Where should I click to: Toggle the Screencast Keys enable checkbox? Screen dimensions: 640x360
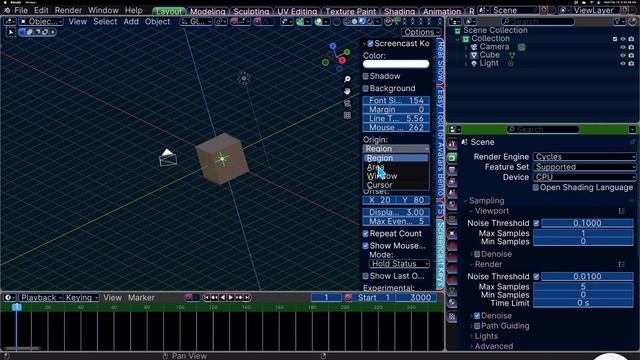[370, 43]
